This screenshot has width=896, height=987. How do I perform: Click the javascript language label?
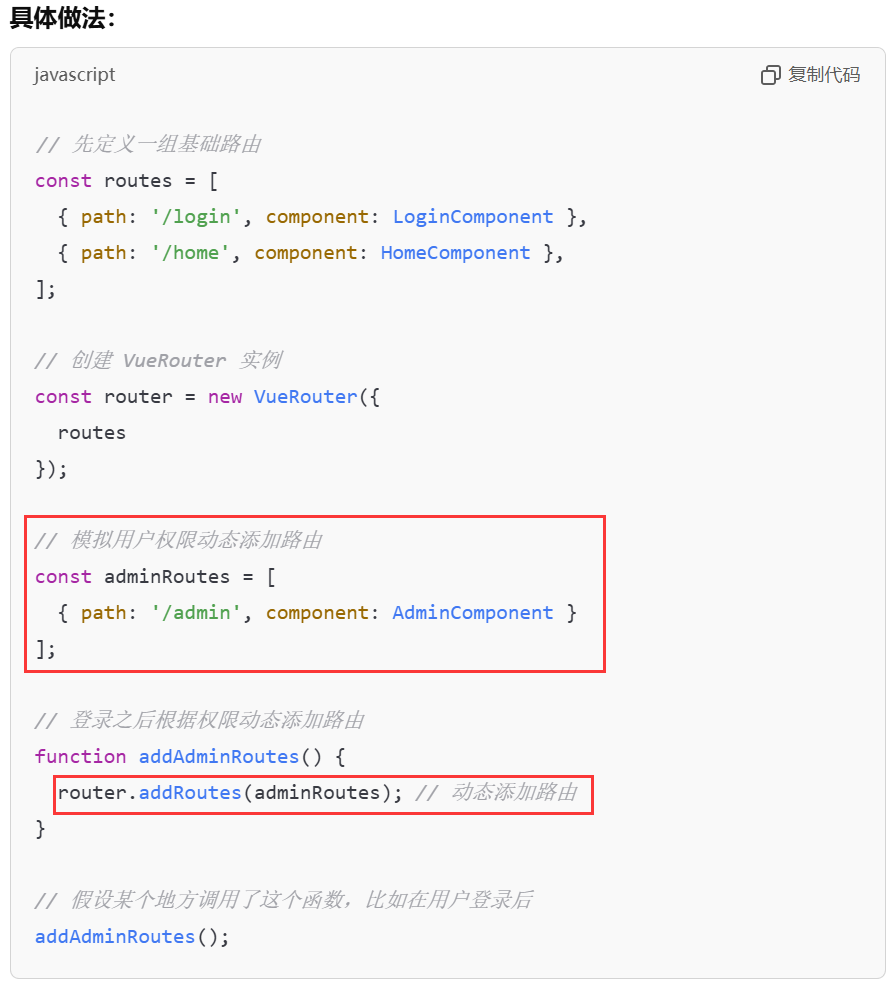(x=75, y=75)
